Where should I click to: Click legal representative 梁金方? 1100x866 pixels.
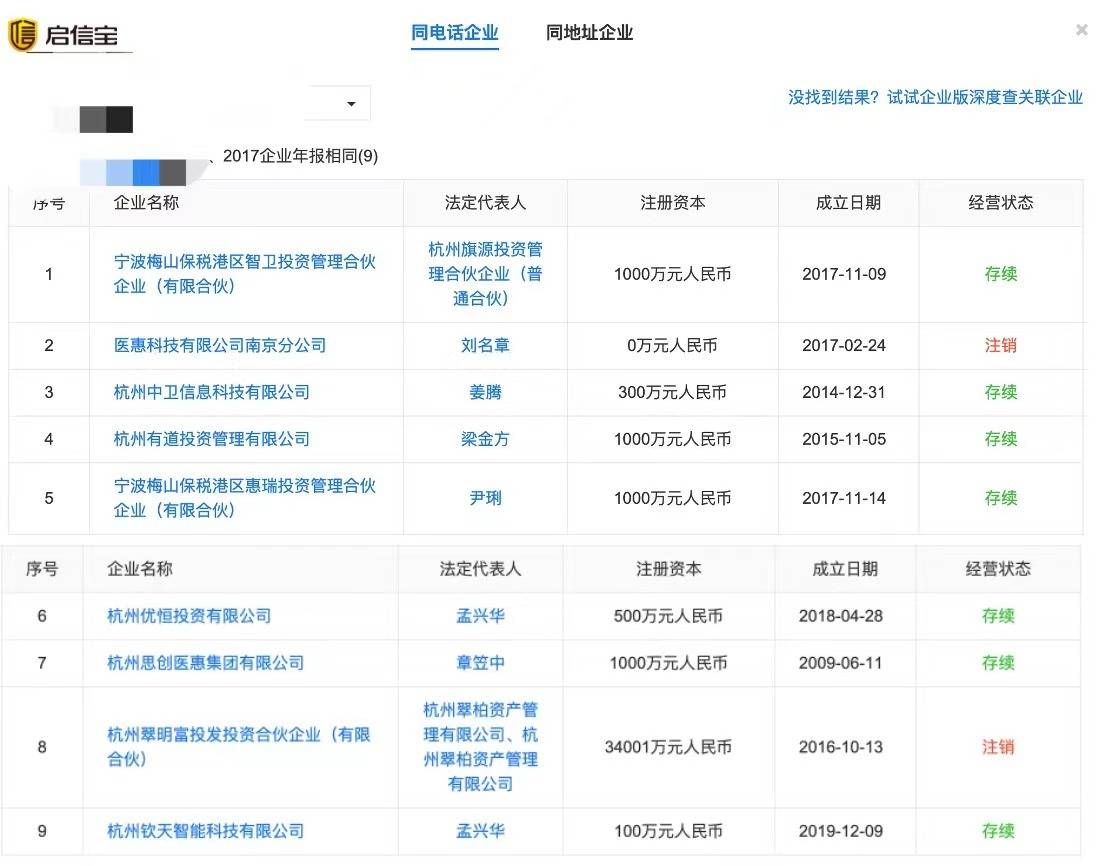tap(485, 439)
